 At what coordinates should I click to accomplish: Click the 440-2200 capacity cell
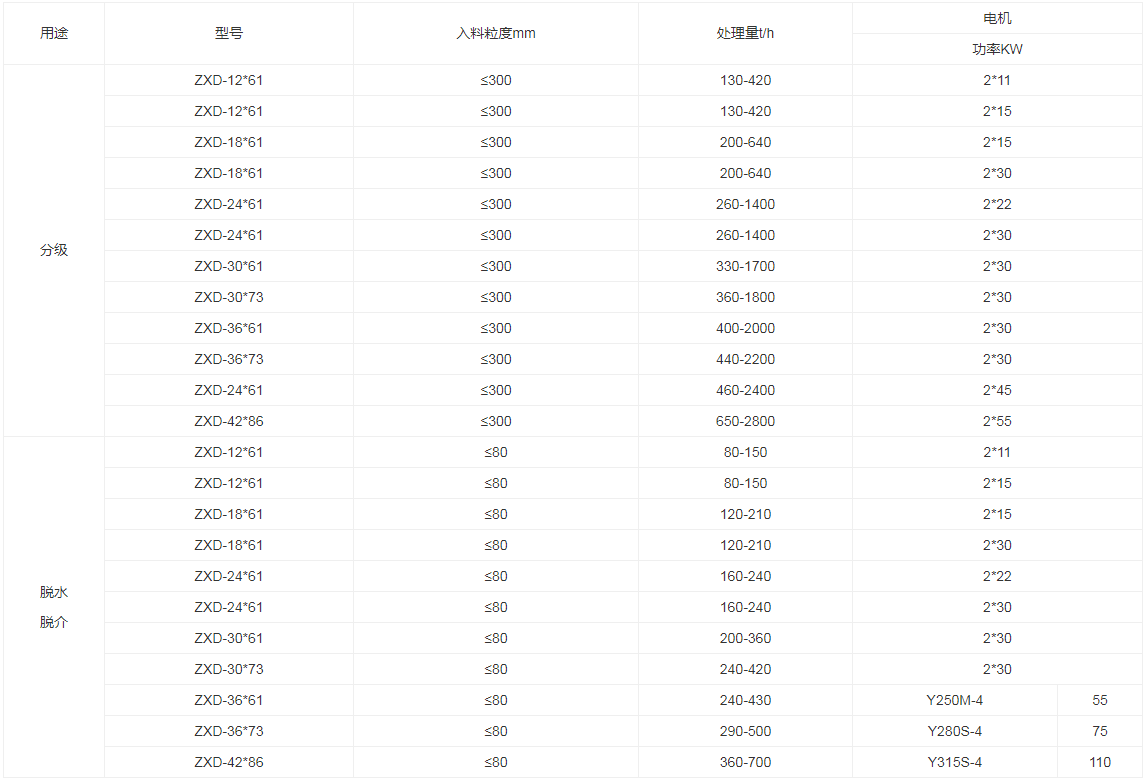click(745, 359)
